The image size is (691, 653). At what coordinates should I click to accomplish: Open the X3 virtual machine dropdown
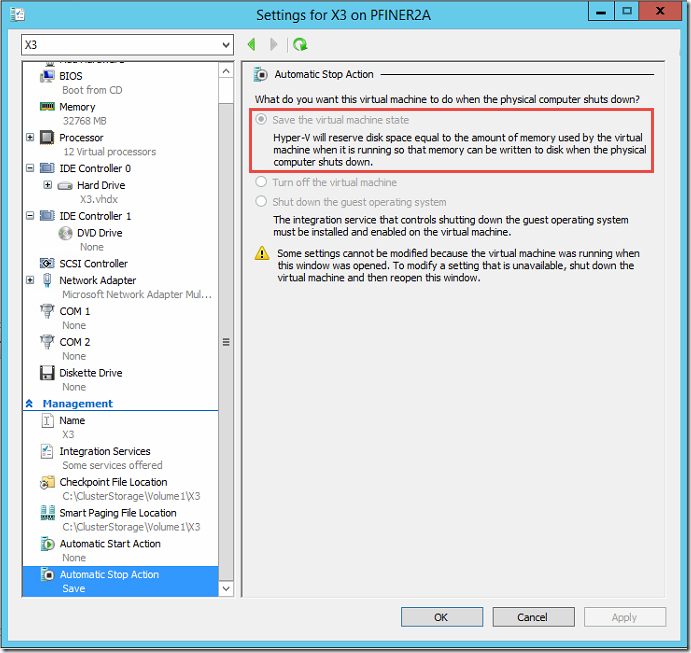[127, 45]
